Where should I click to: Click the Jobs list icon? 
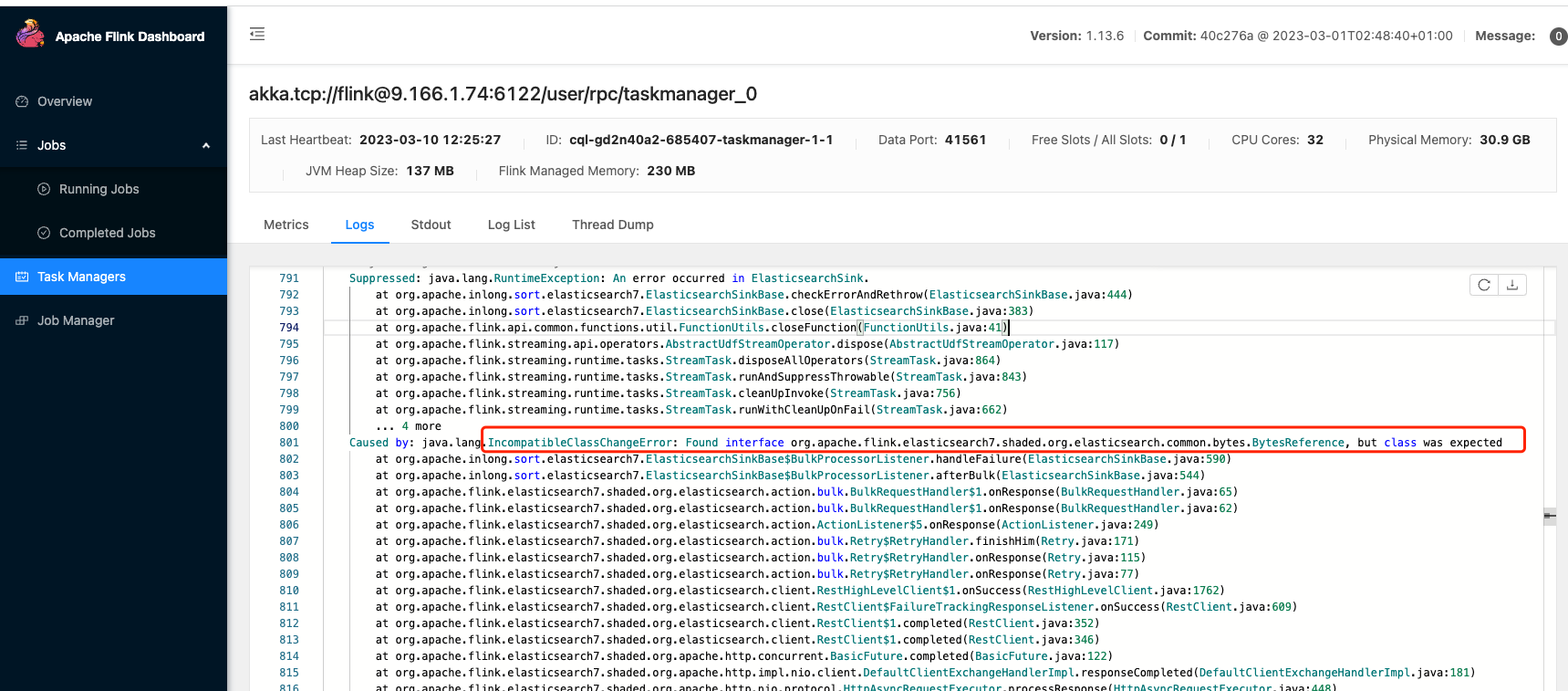(x=22, y=145)
